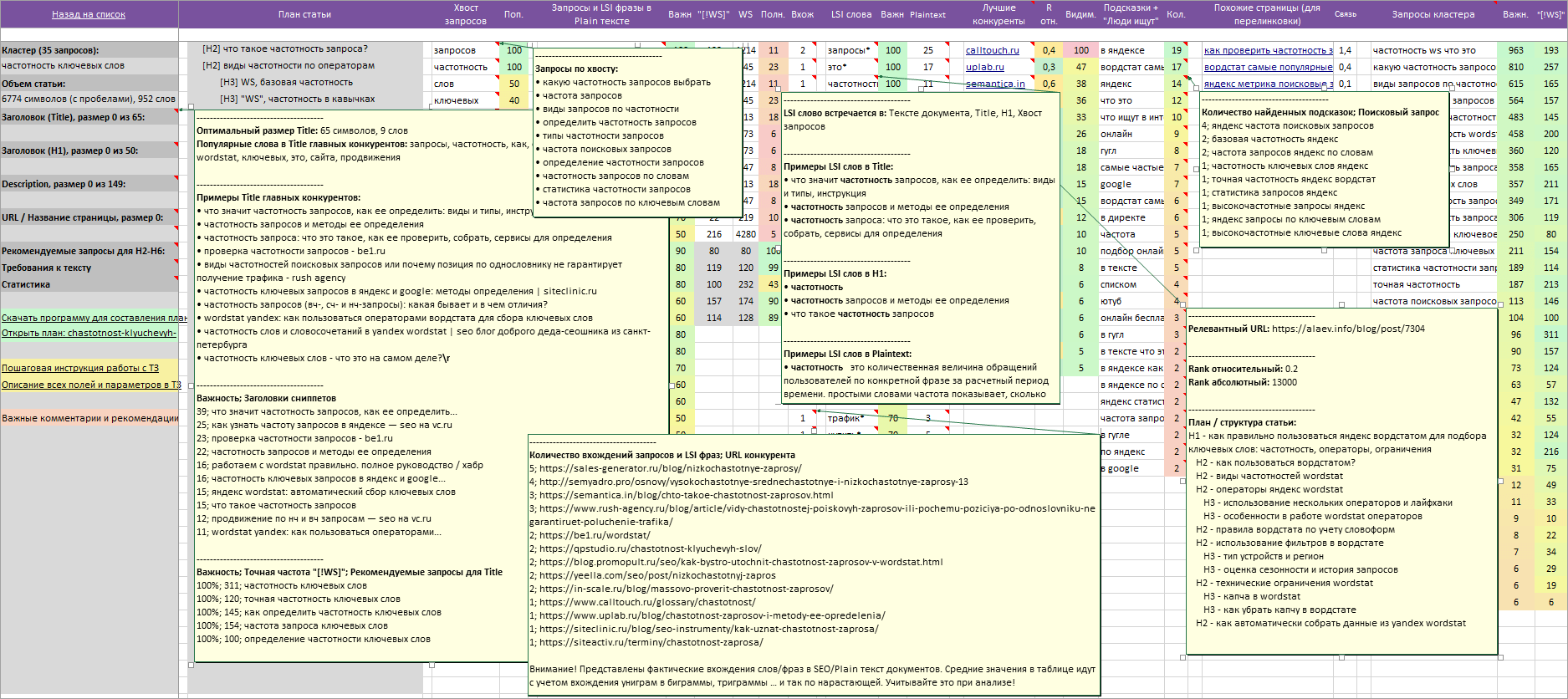Select the 'запросы*' LSI word cell
Viewport: 1568px width, 699px height.
(x=850, y=50)
